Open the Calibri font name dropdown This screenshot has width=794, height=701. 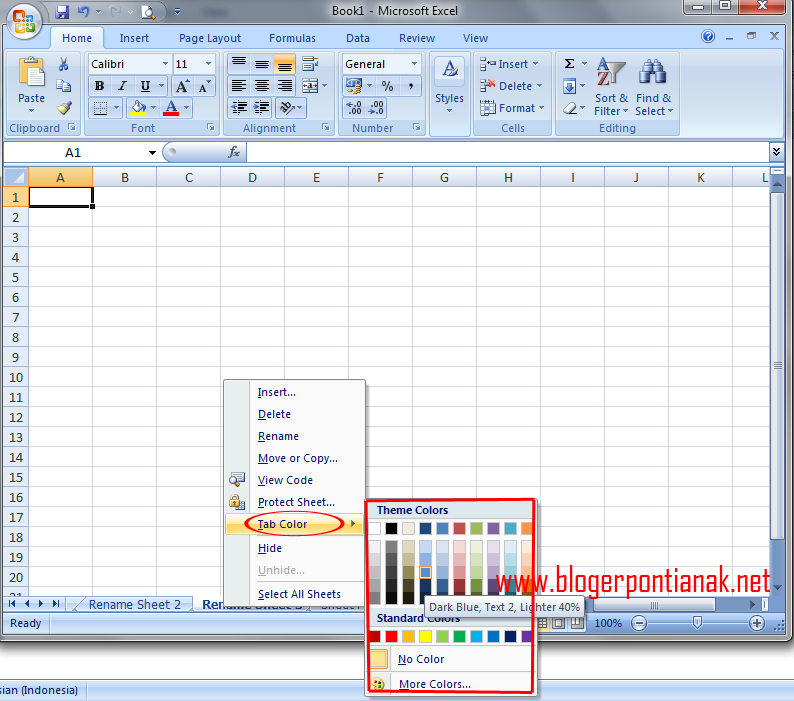click(x=165, y=64)
